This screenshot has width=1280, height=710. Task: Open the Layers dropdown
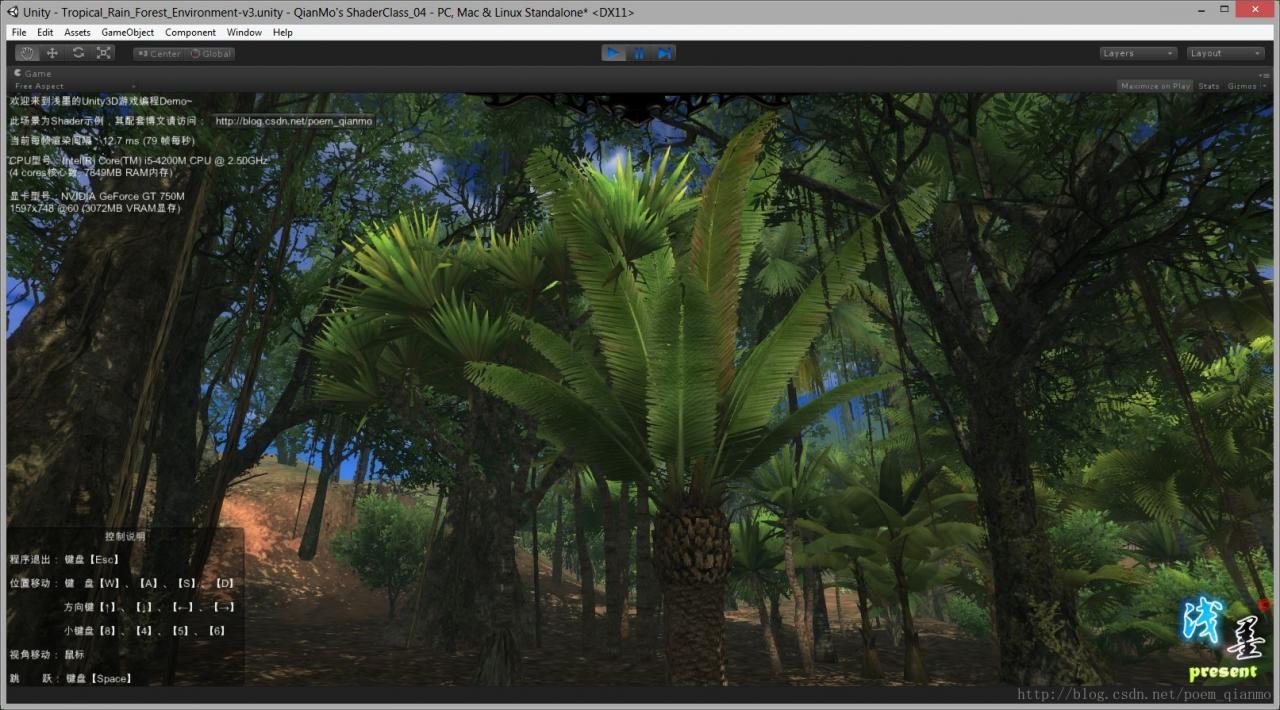1138,54
